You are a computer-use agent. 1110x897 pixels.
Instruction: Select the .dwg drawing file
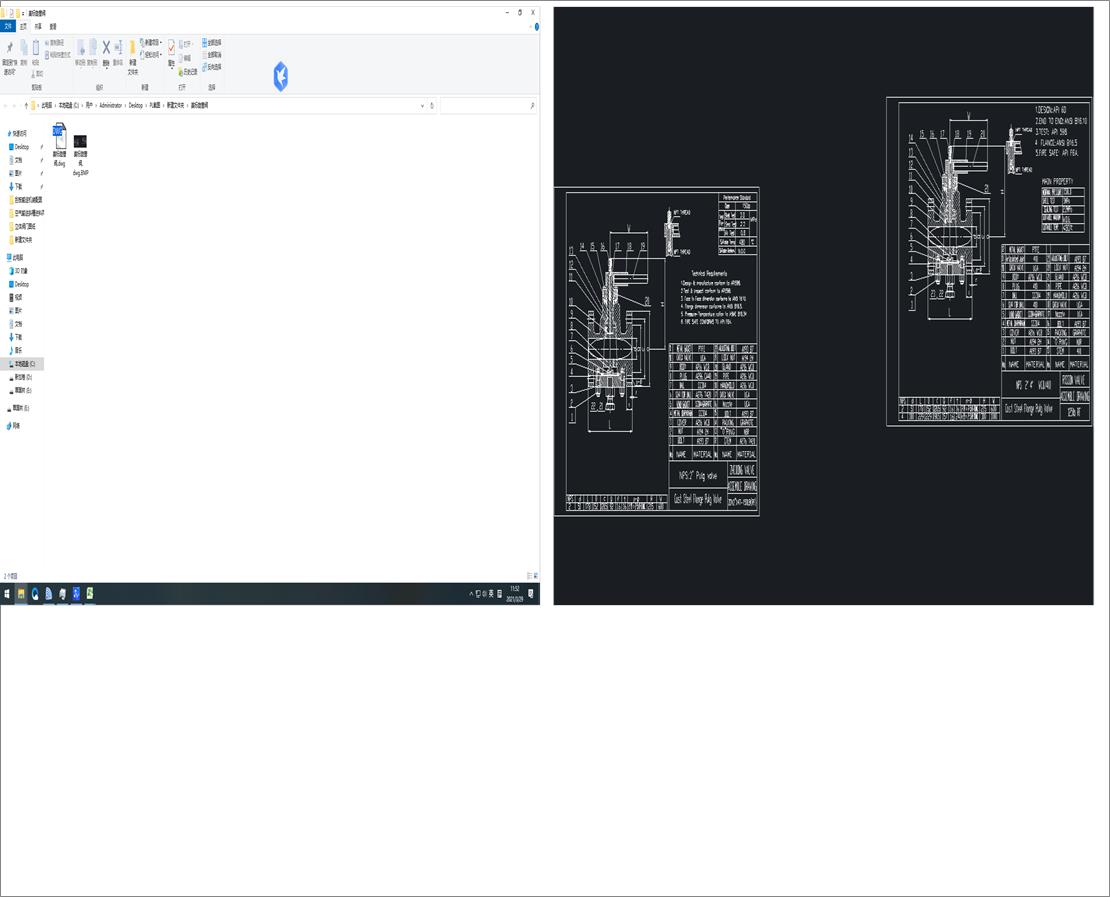(59, 144)
